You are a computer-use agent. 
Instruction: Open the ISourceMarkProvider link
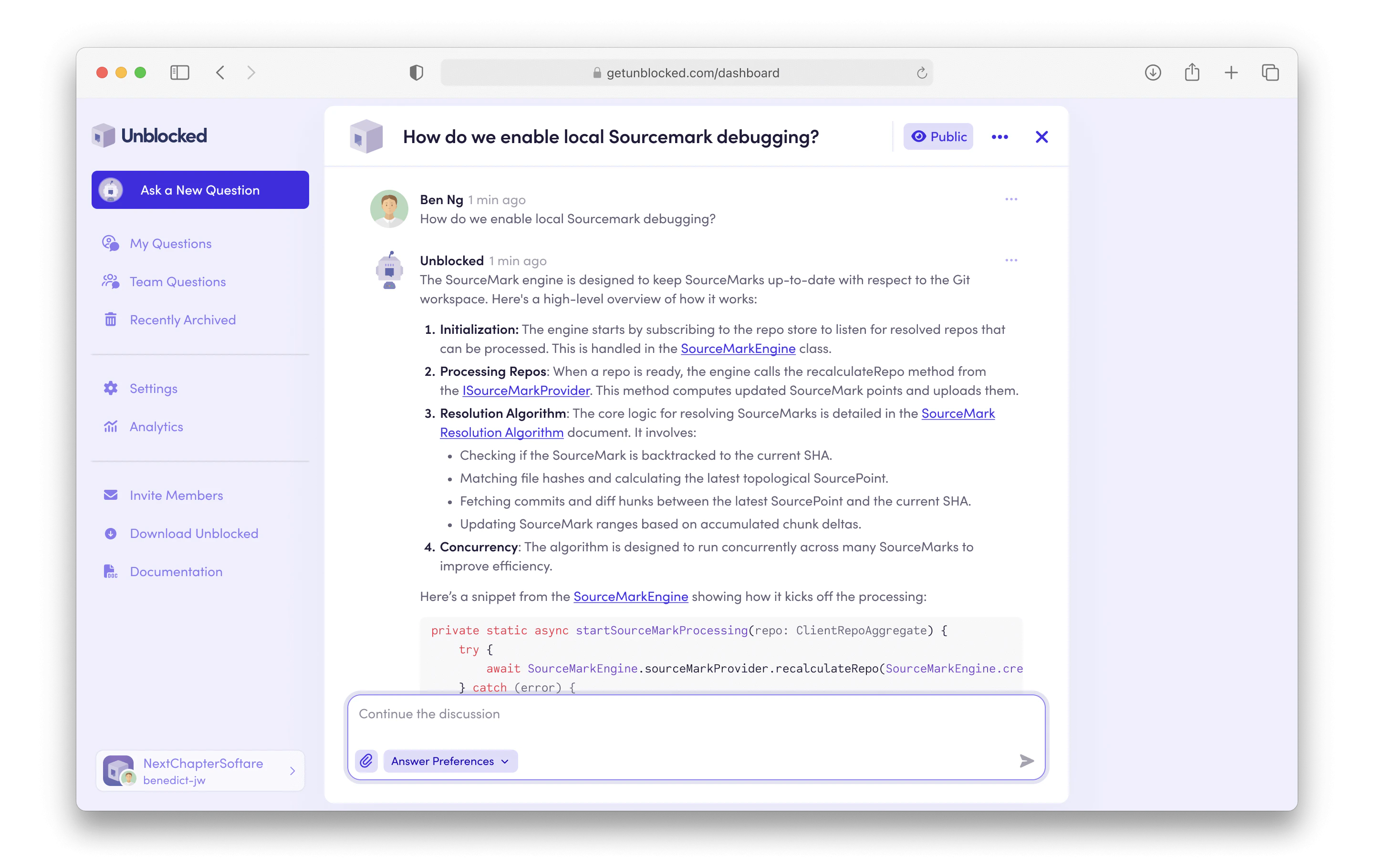(x=526, y=391)
